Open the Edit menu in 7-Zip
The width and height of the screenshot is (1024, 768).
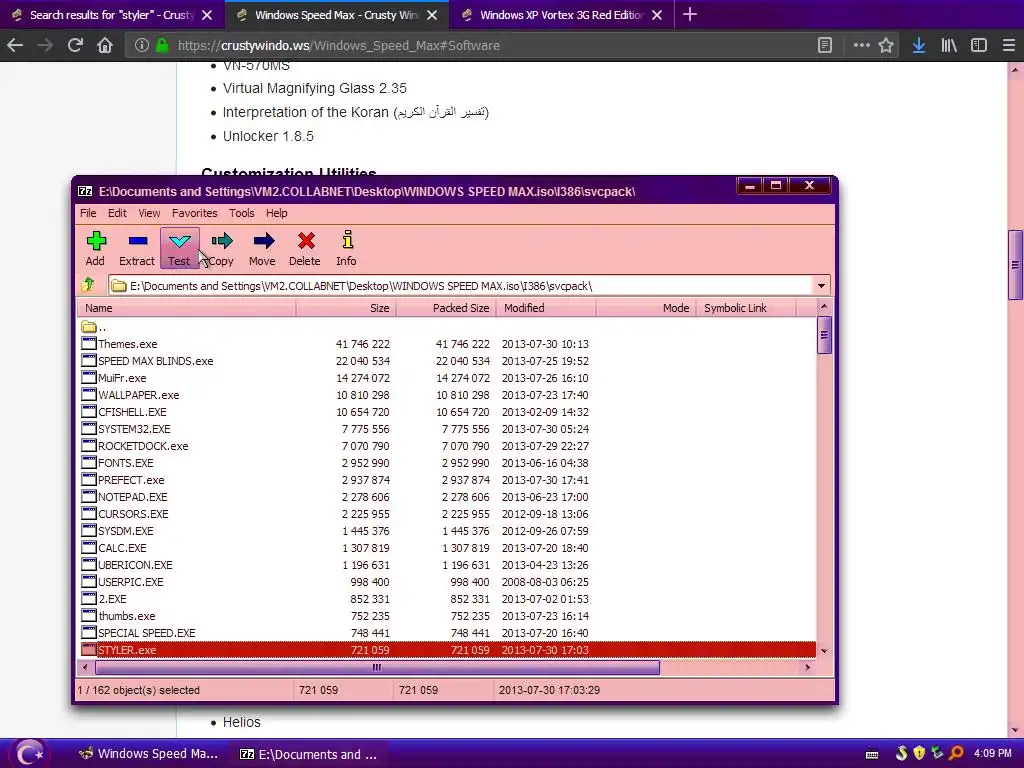click(x=118, y=213)
